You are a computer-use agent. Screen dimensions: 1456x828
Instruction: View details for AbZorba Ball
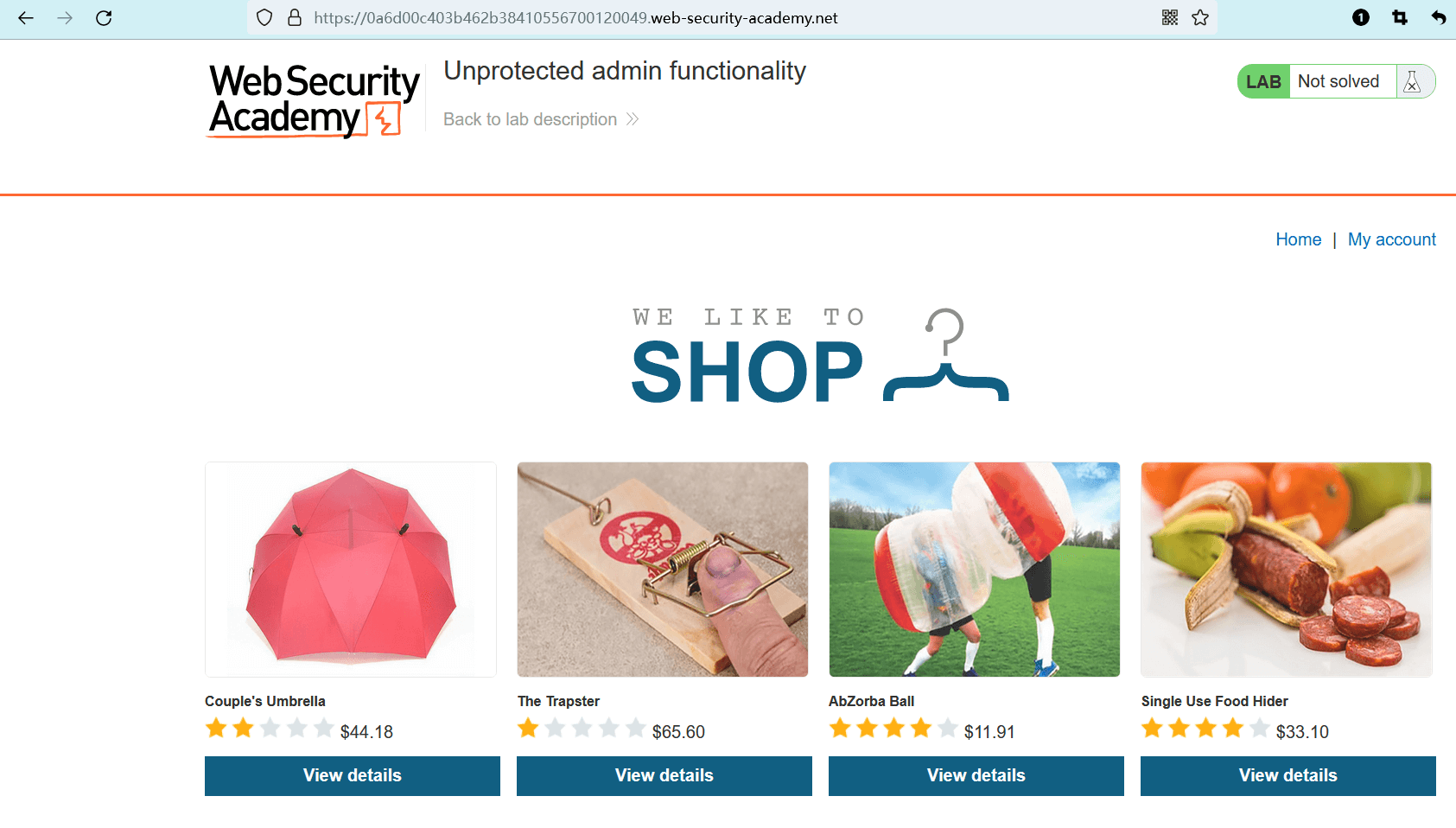point(976,775)
